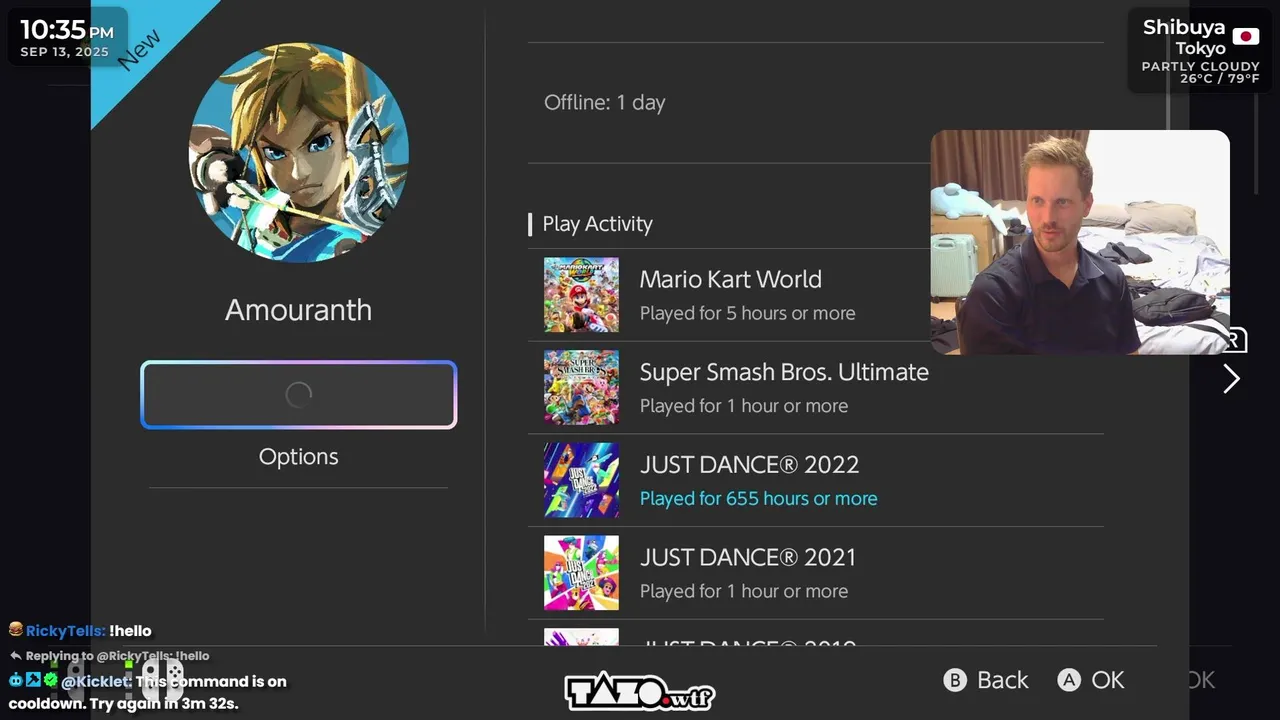Open JUST DANCE 2022 game icon

click(581, 480)
